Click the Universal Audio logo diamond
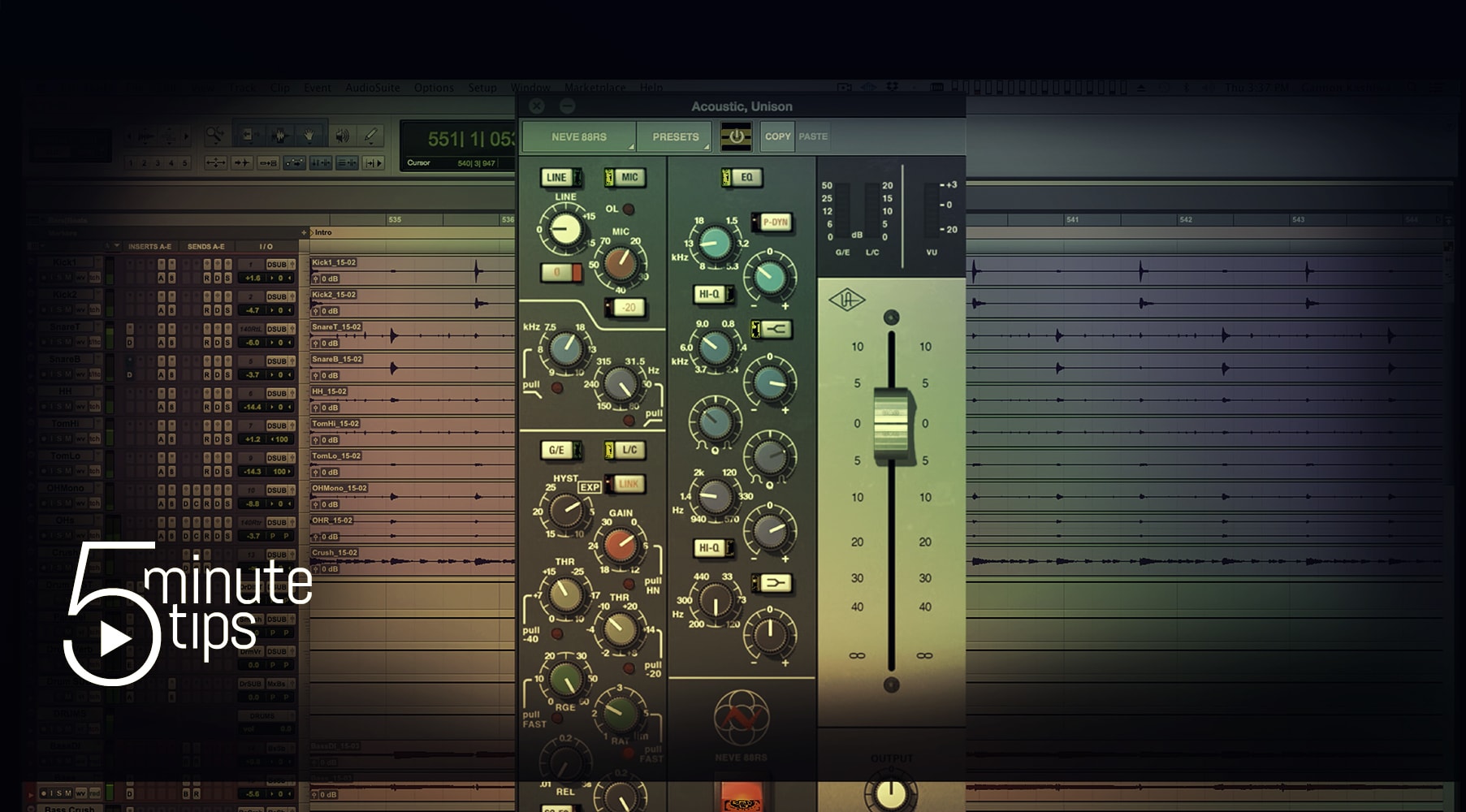 click(x=846, y=300)
